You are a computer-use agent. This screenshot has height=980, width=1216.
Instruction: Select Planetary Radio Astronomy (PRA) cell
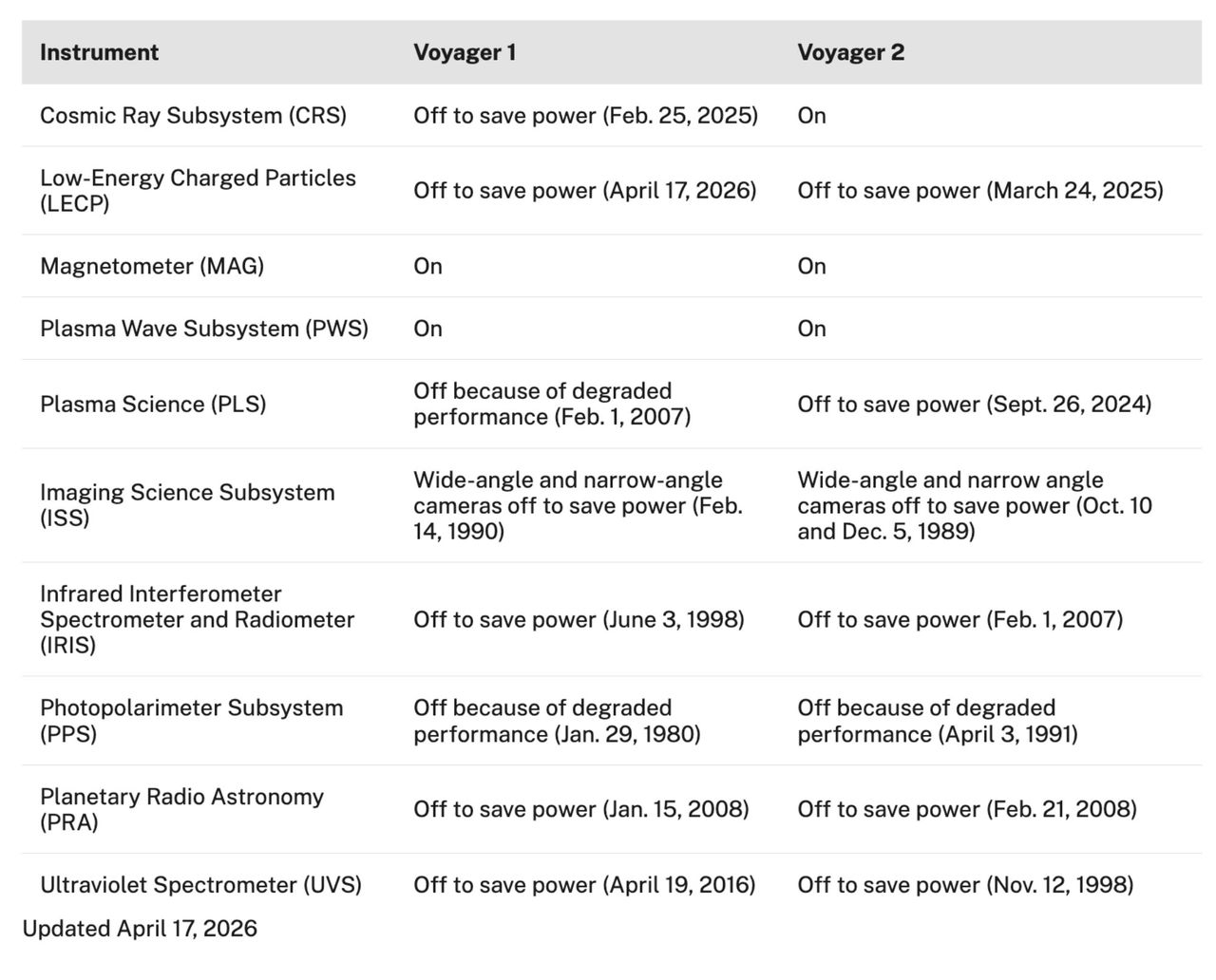pyautogui.click(x=181, y=809)
